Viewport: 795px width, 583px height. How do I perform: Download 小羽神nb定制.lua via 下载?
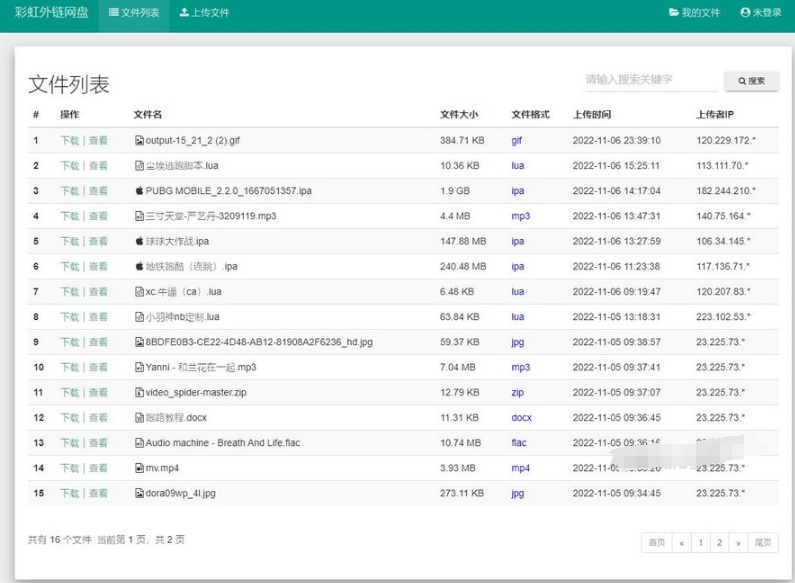[x=69, y=317]
